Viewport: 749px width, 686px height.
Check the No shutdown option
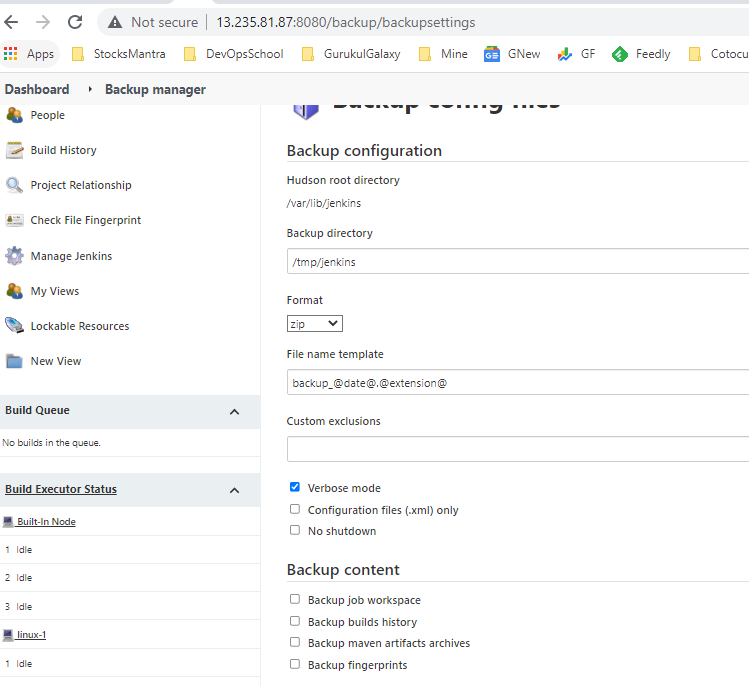pyautogui.click(x=295, y=530)
